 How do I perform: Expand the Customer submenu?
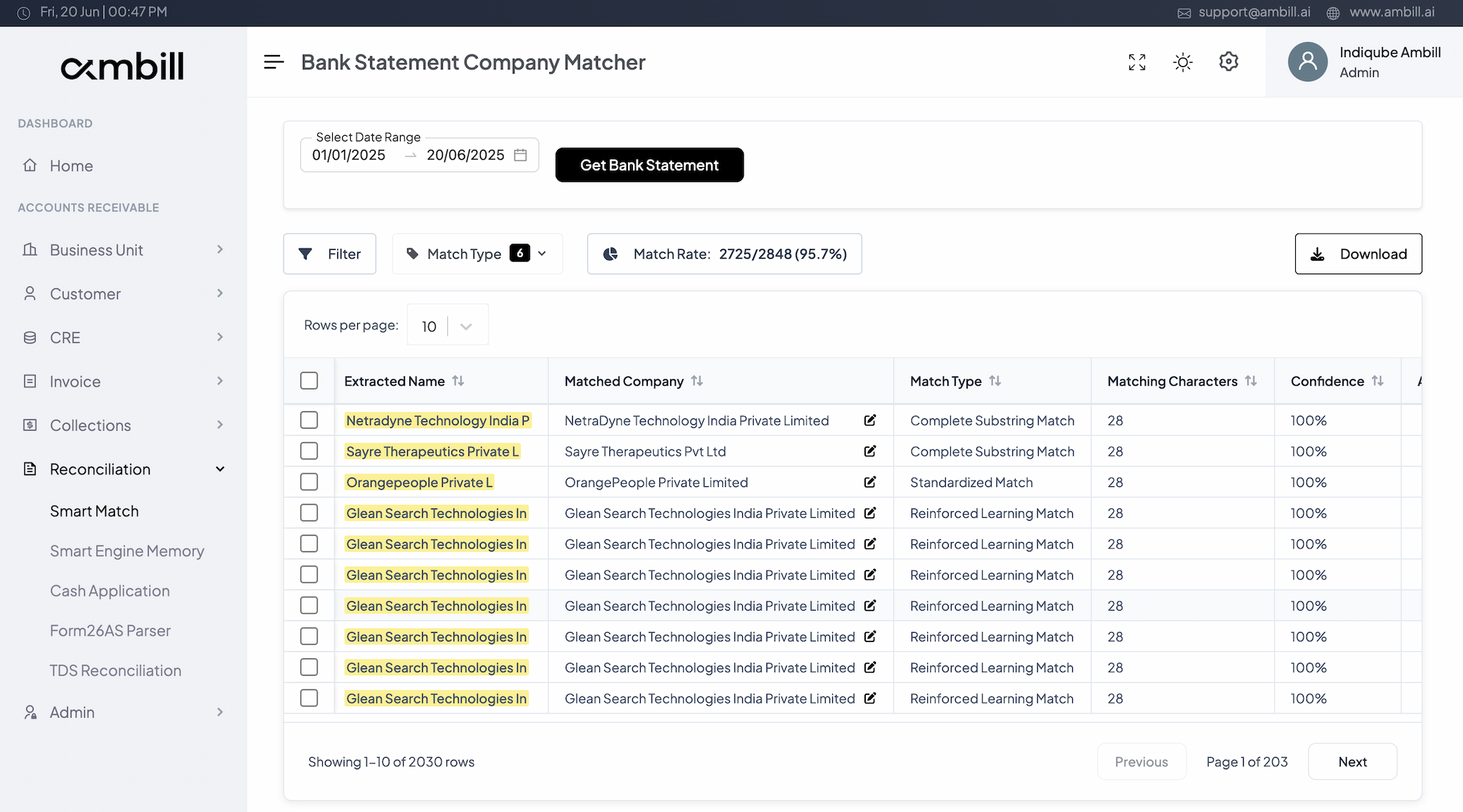(220, 293)
